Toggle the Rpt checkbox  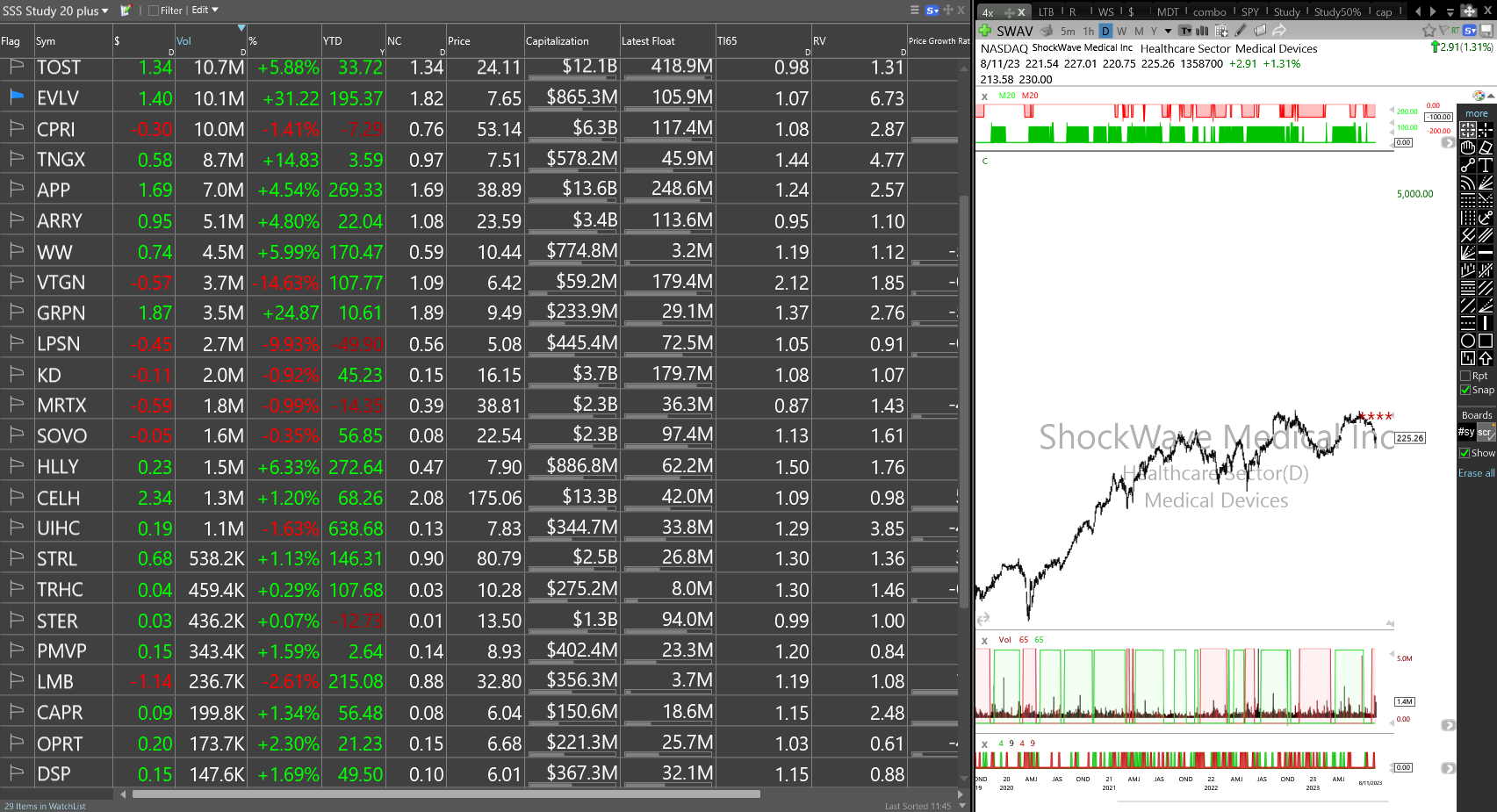(1465, 376)
